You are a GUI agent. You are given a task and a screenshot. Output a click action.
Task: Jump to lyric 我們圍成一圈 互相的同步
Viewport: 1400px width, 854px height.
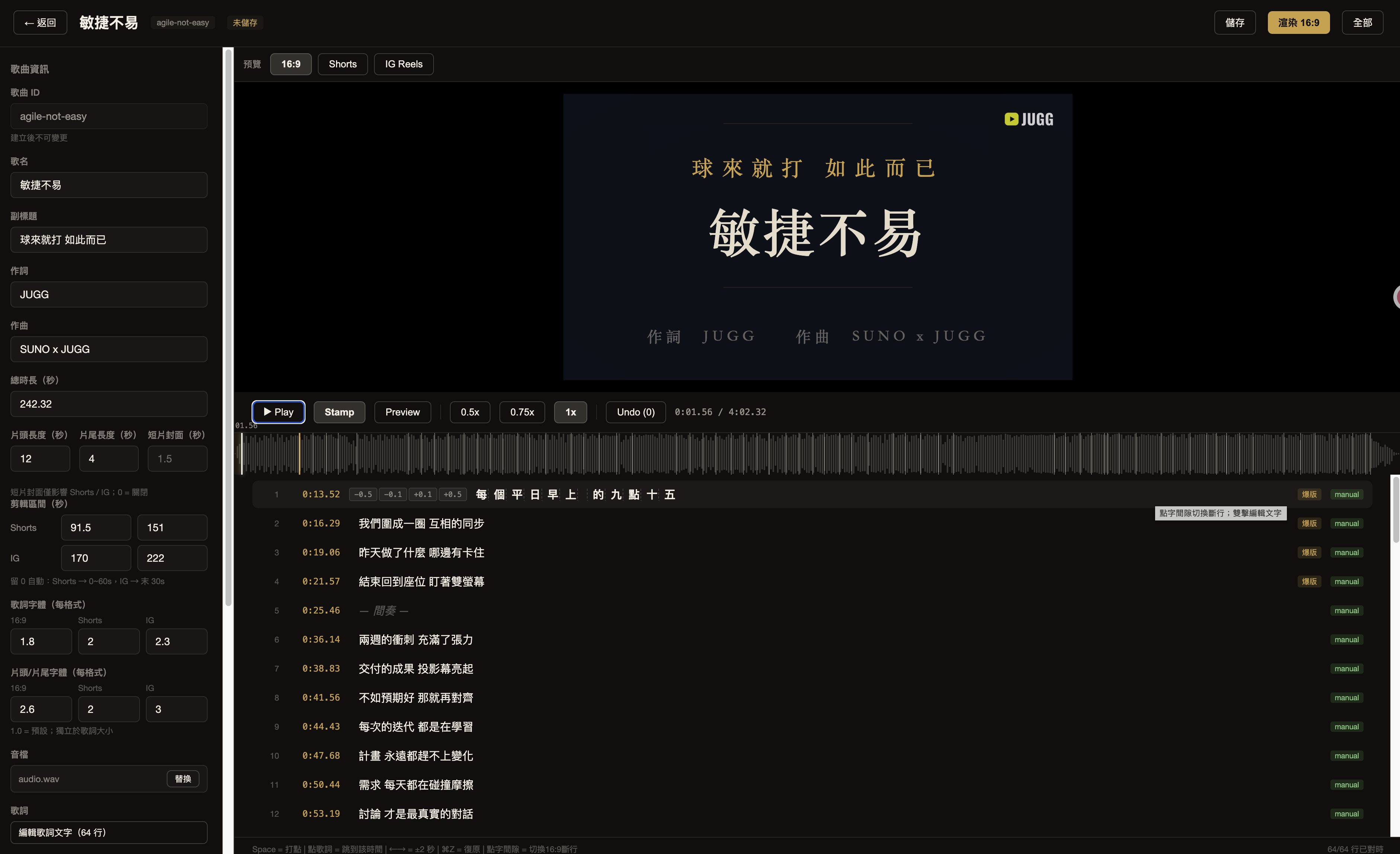coord(421,523)
